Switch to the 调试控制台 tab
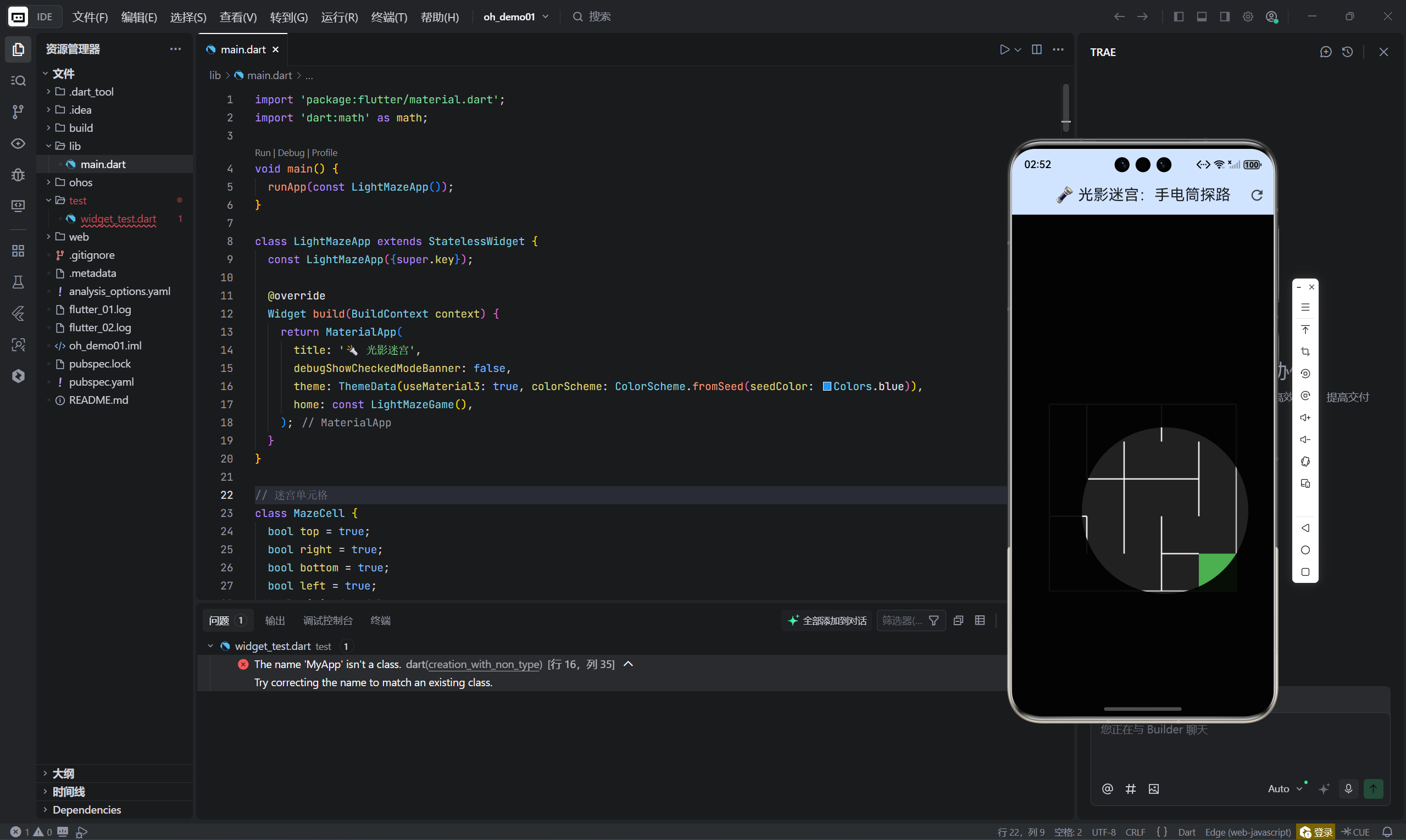The height and width of the screenshot is (840, 1406). coord(327,620)
